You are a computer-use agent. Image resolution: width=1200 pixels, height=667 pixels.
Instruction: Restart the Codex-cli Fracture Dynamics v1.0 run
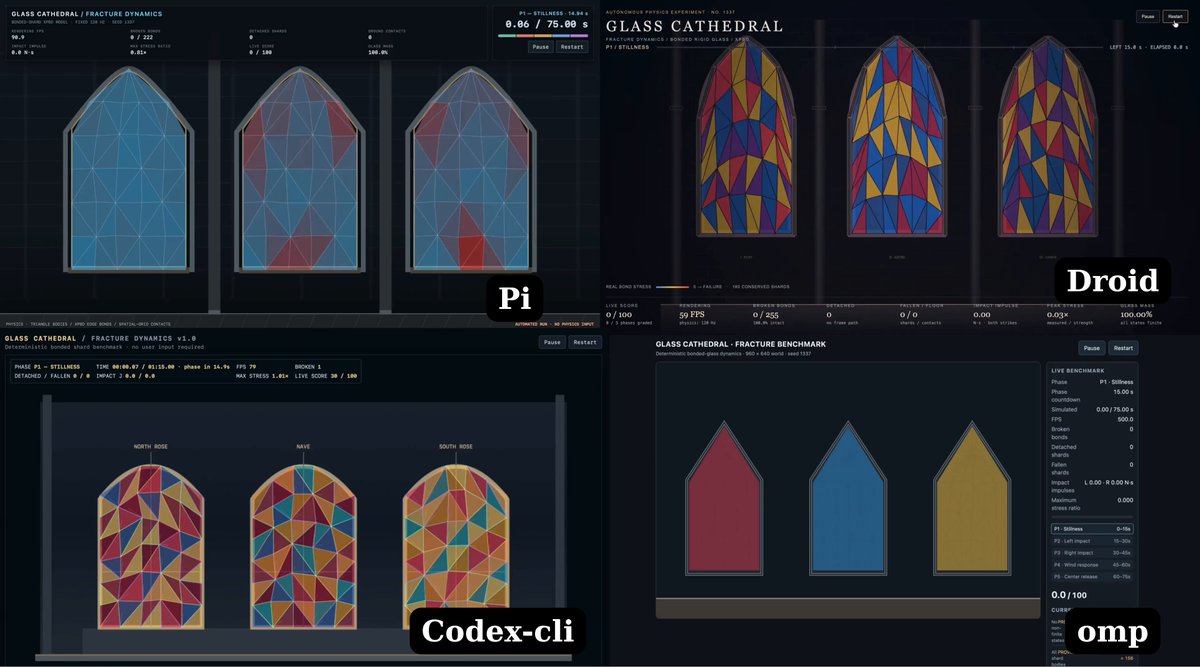tap(585, 342)
